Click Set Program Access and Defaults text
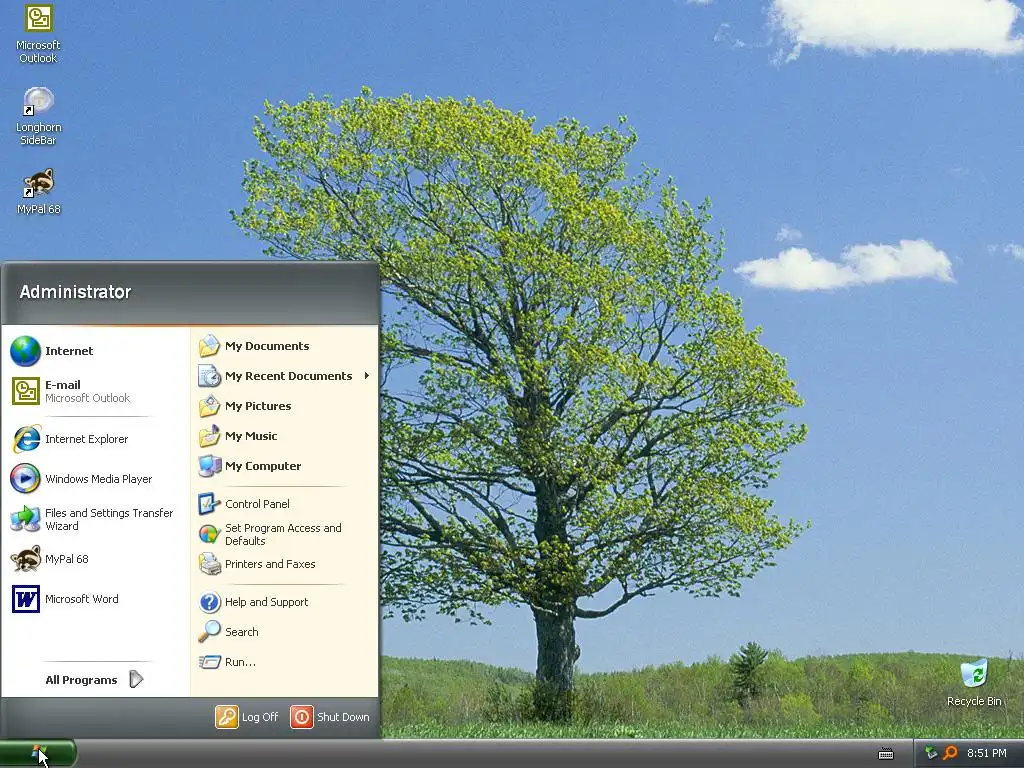 tap(283, 534)
